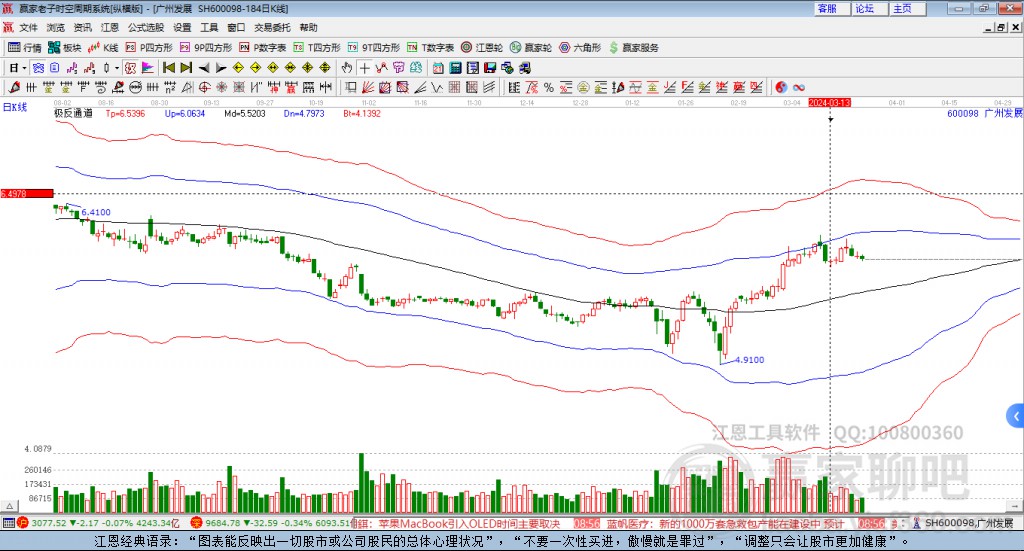1024x551 pixels.
Task: Click the Up=6.0634 indicator value
Action: [185, 113]
